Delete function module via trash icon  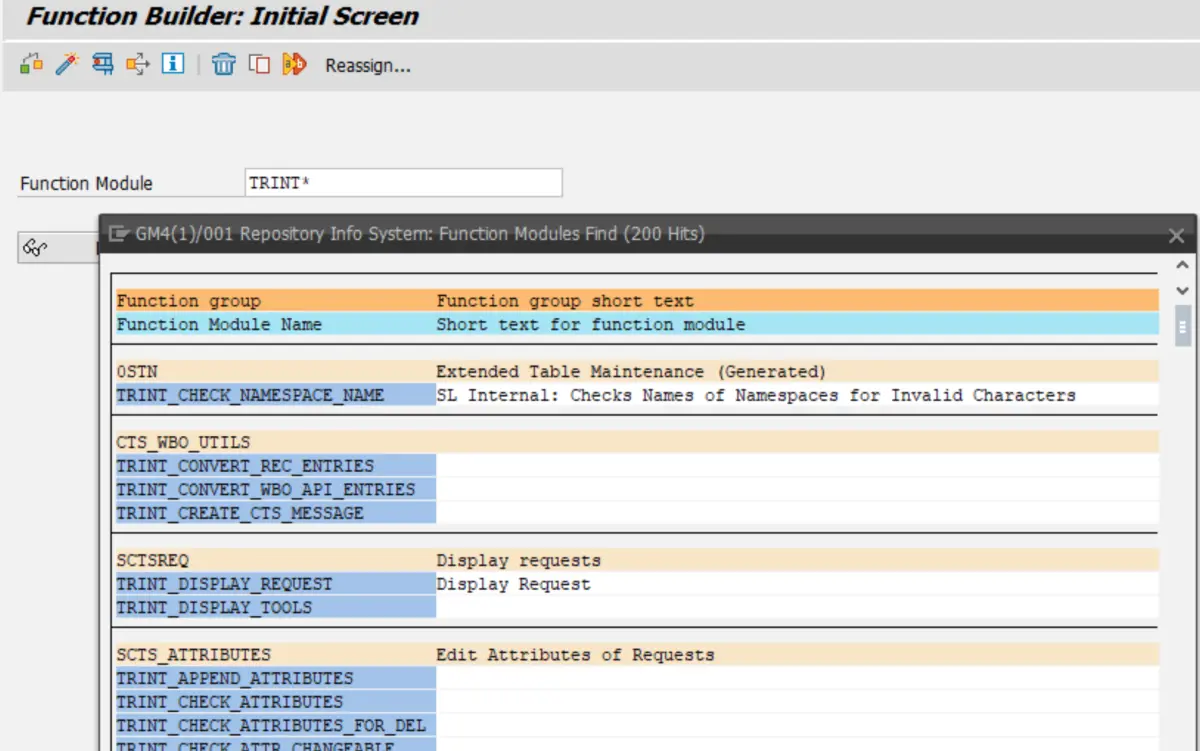(224, 65)
